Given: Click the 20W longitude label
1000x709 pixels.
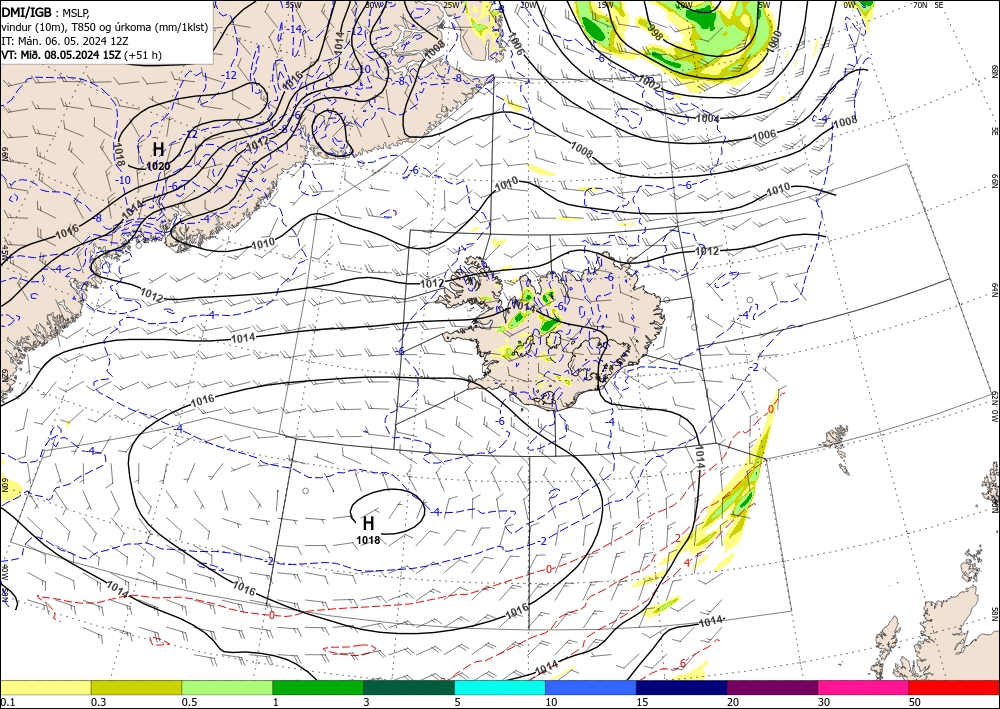Looking at the screenshot, I should click(528, 5).
